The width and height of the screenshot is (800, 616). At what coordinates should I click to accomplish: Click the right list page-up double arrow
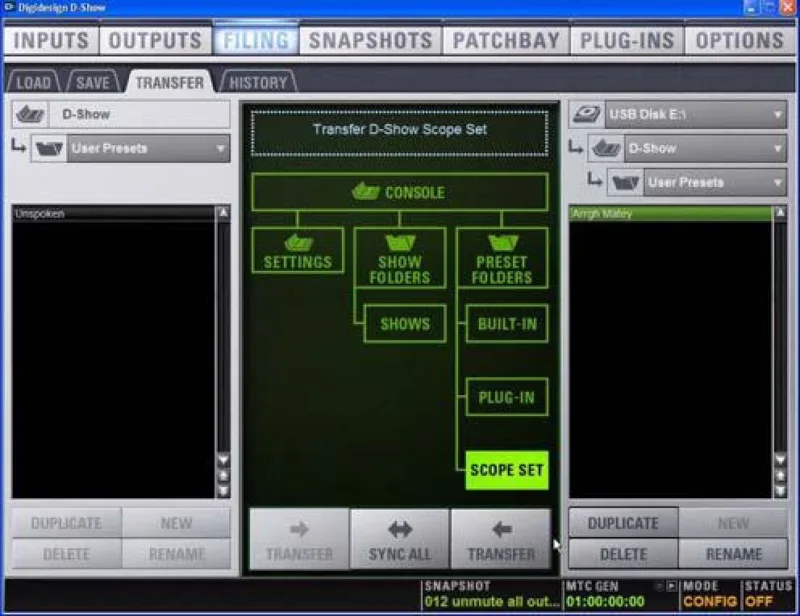(780, 476)
